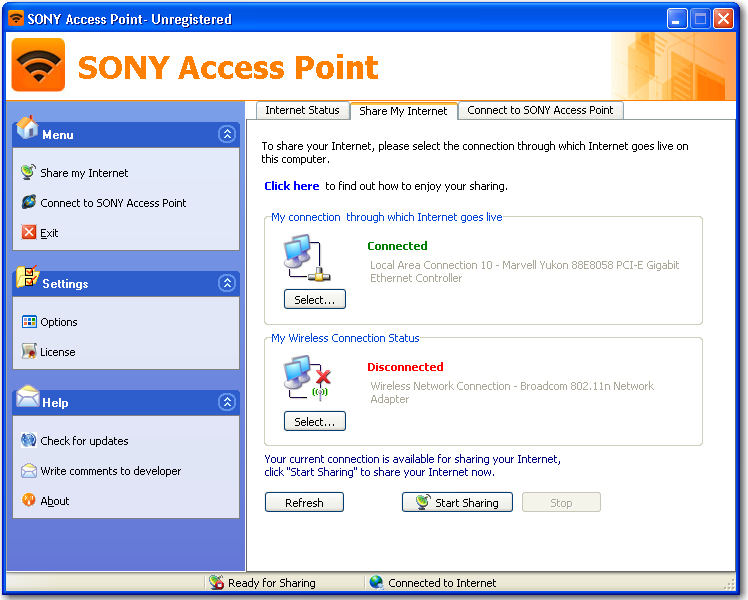The image size is (748, 600).
Task: Switch to the Internet Status tab
Action: 302,110
